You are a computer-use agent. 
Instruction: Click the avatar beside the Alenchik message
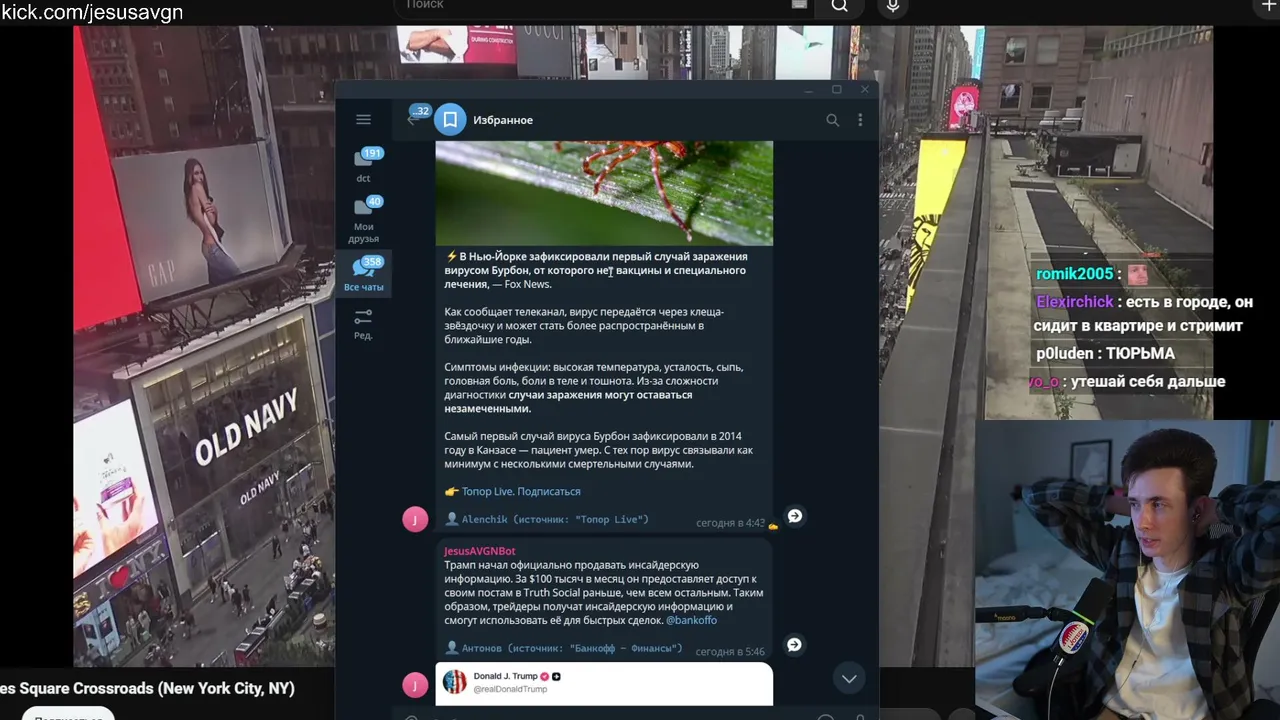pos(415,519)
